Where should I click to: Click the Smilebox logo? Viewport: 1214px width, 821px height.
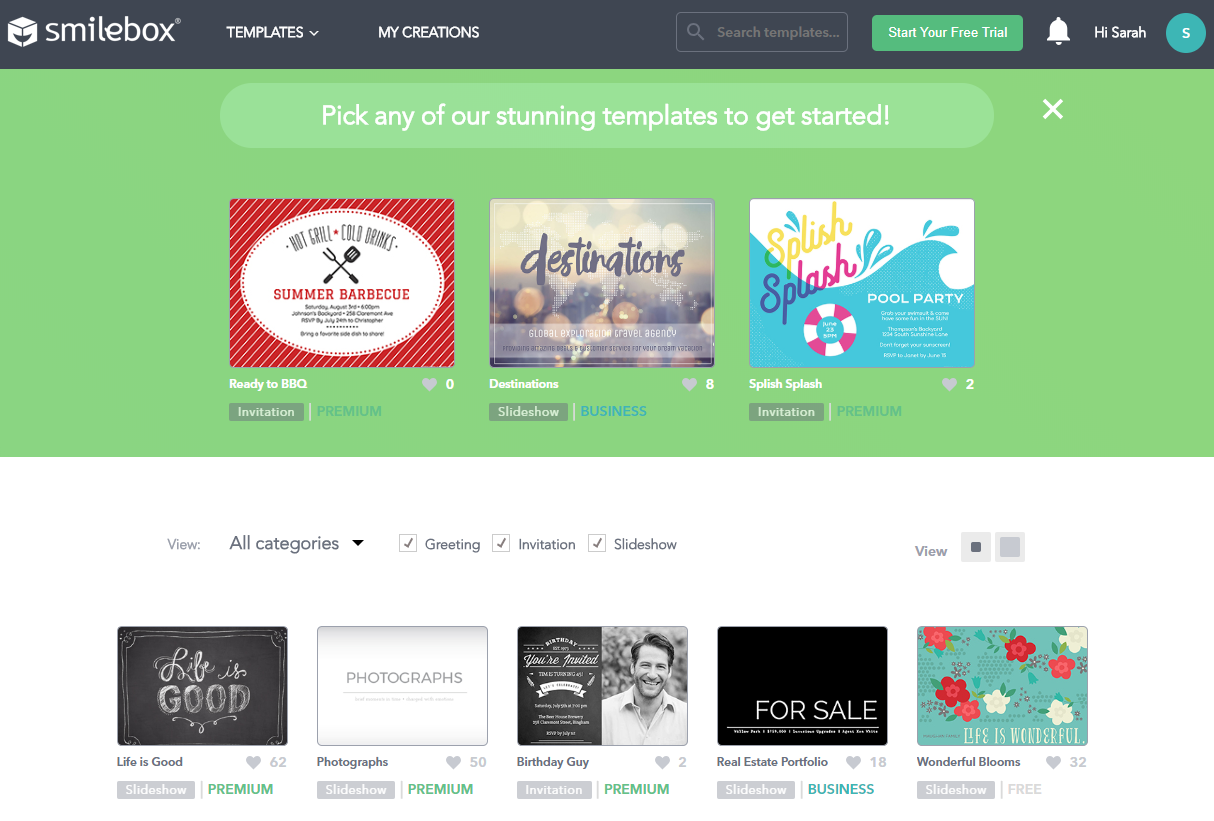coord(94,31)
